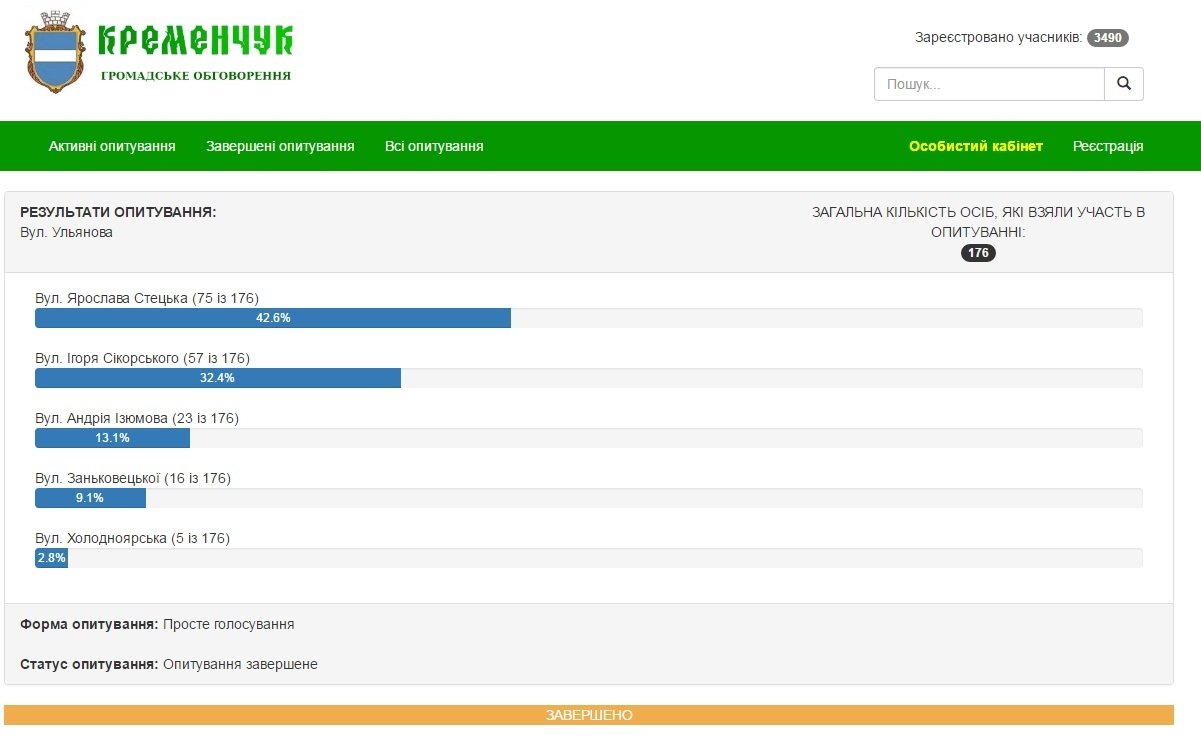Click the magnifying glass search button
The height and width of the screenshot is (745, 1201).
click(x=1123, y=84)
